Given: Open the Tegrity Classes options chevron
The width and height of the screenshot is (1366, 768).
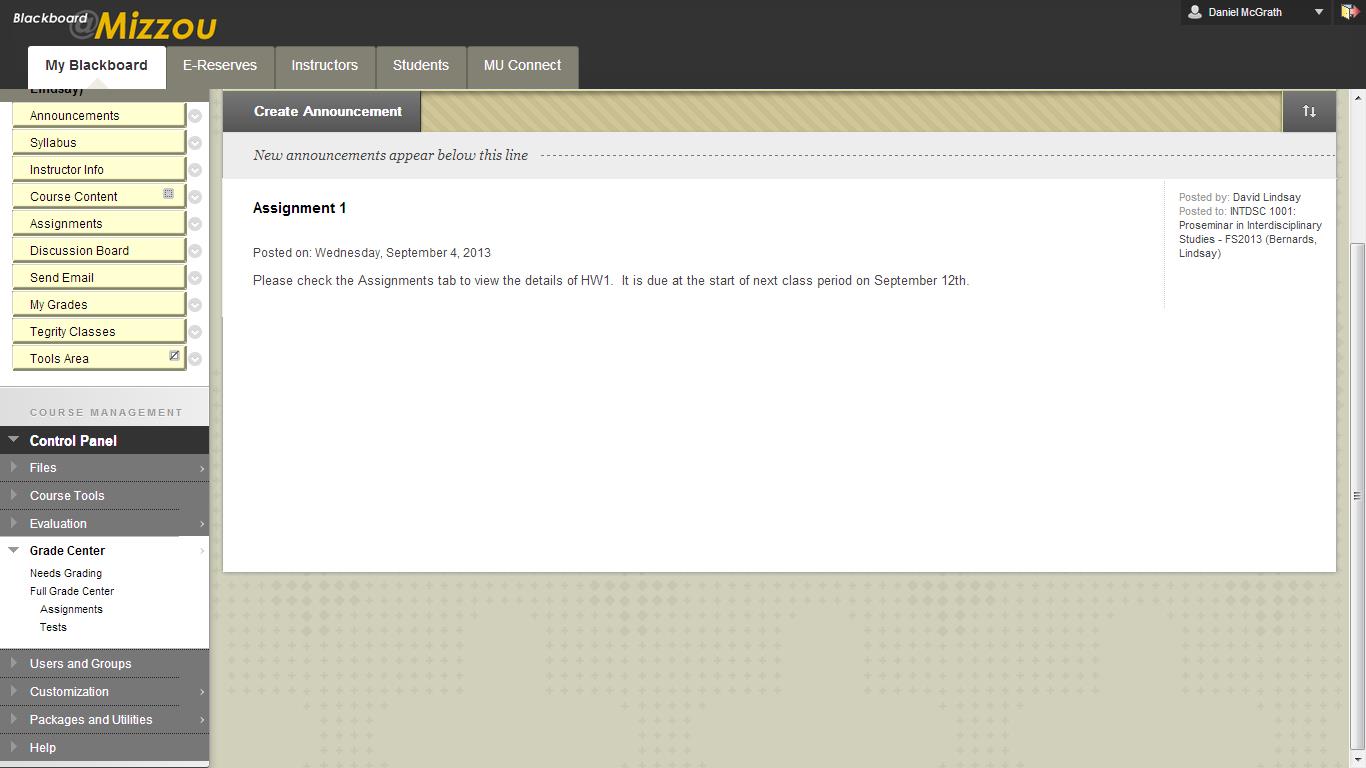Looking at the screenshot, I should [x=195, y=332].
